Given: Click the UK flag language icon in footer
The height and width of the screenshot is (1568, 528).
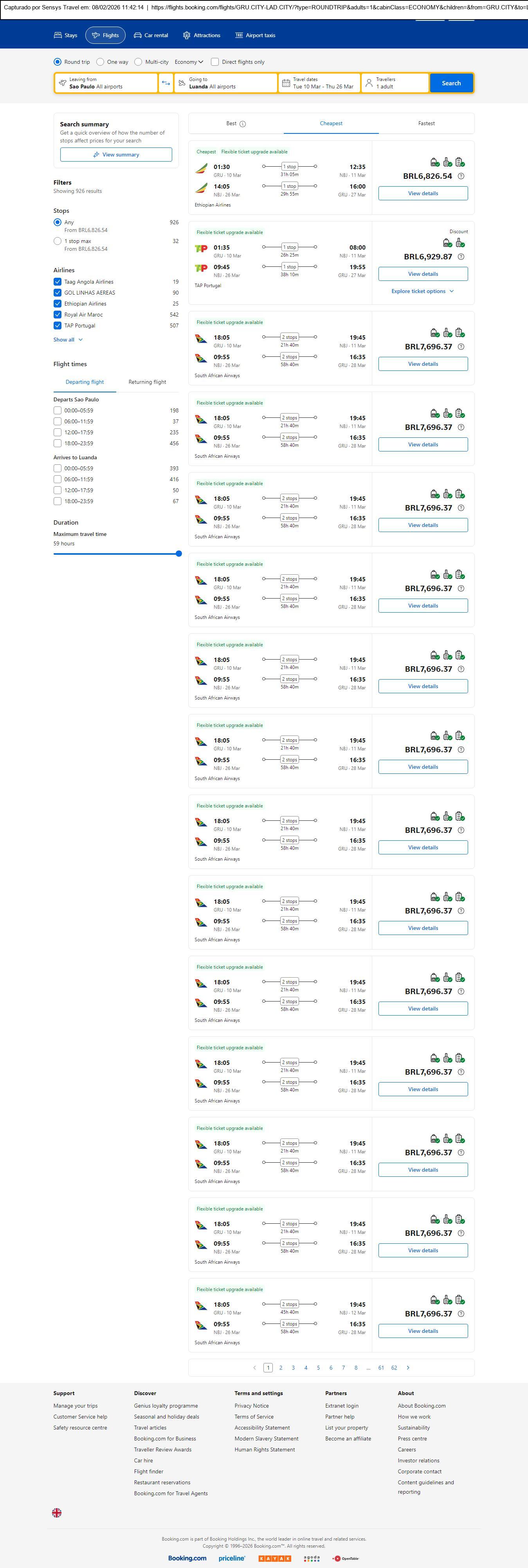Looking at the screenshot, I should pyautogui.click(x=57, y=1512).
